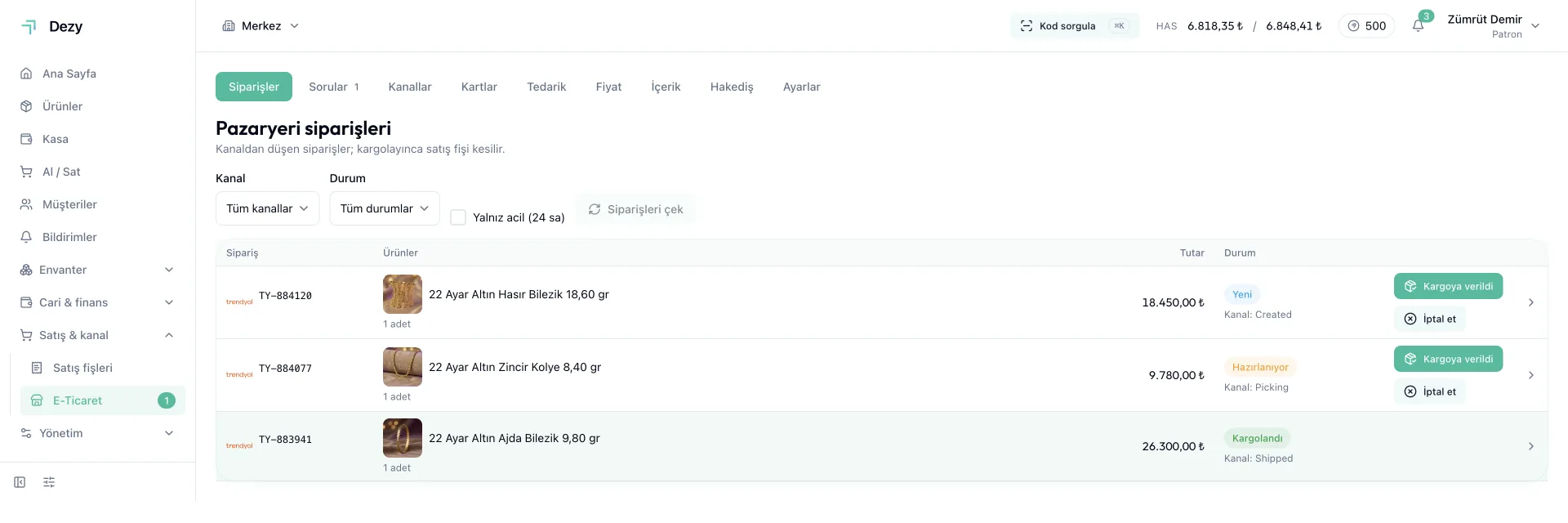
Task: Open details chevron for order TY-883941
Action: tap(1531, 446)
